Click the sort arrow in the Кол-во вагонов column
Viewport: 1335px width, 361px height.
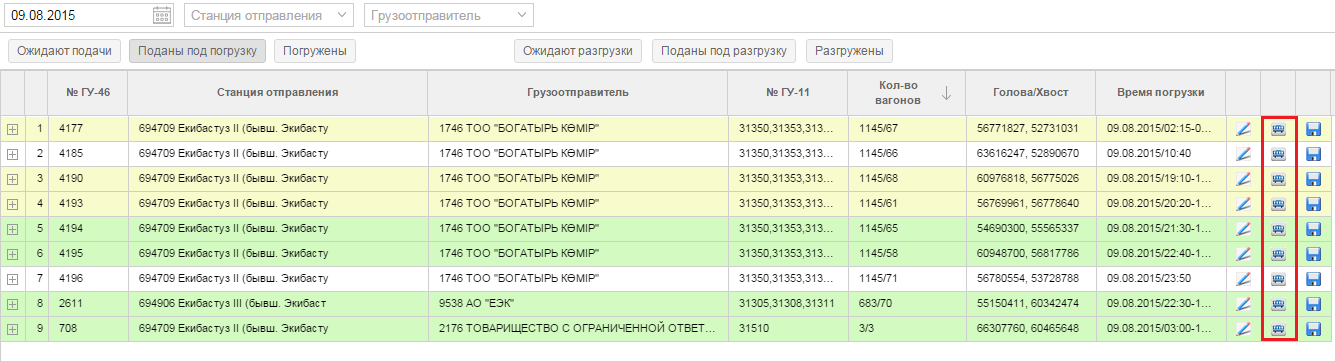946,93
